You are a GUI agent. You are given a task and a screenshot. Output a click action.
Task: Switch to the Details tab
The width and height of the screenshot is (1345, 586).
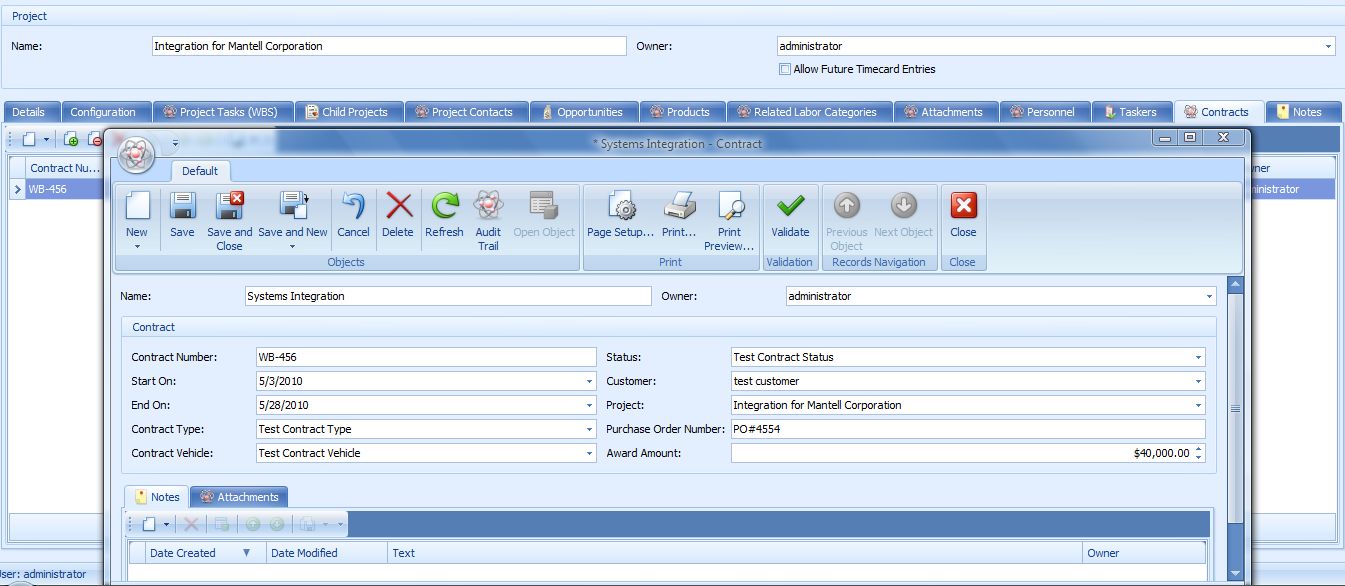(x=29, y=112)
